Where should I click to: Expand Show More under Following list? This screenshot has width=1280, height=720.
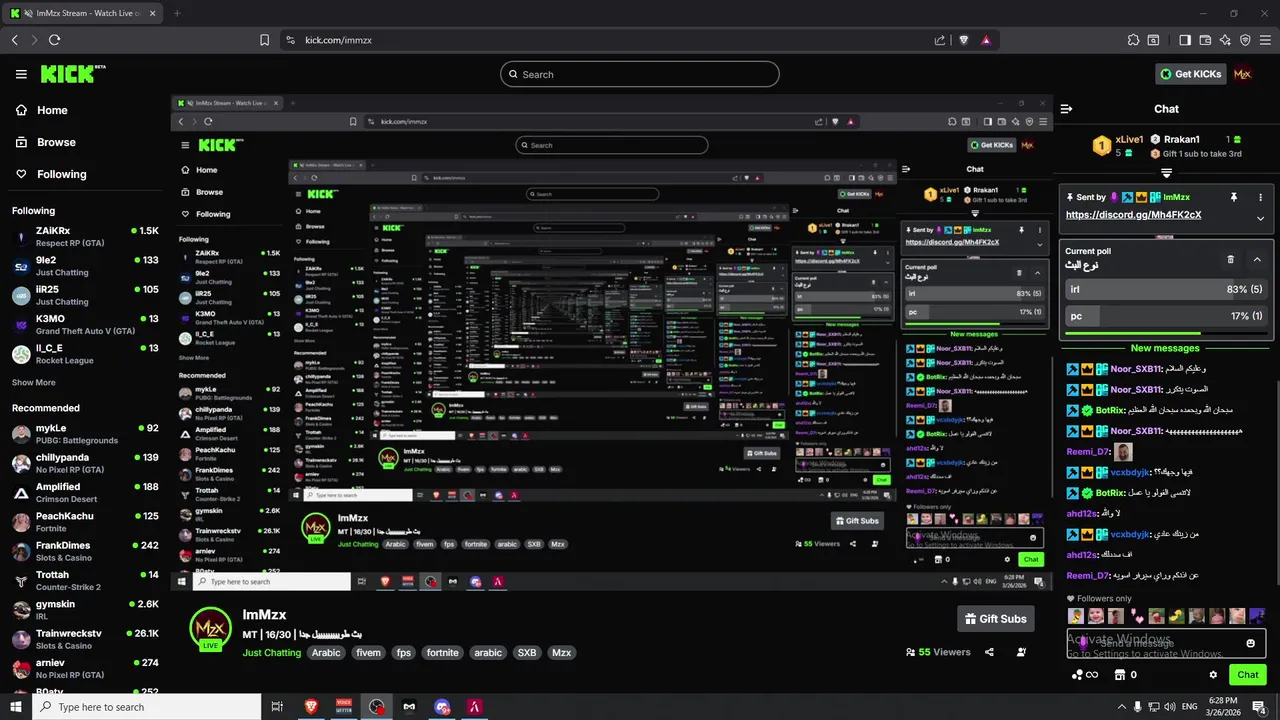click(34, 383)
